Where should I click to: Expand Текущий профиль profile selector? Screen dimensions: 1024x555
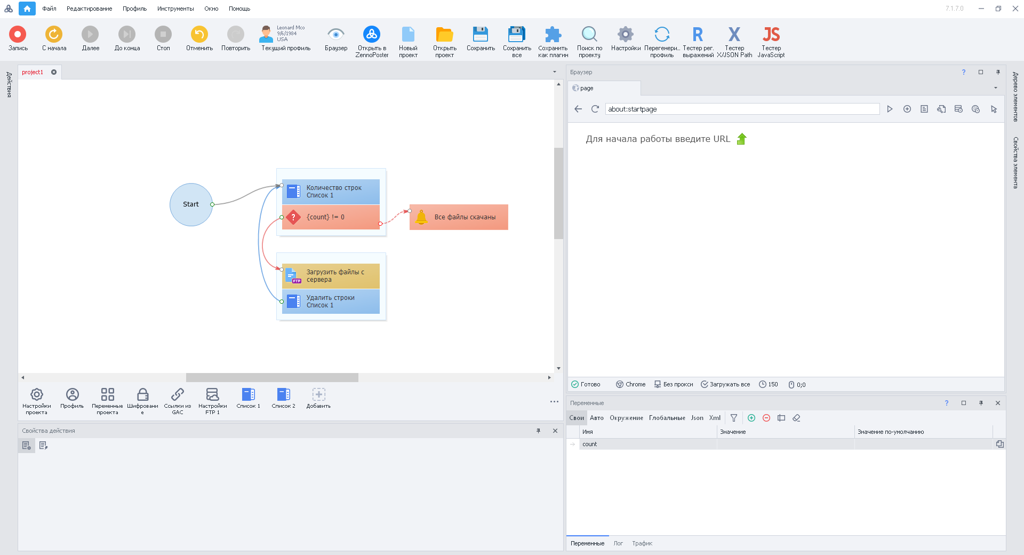(x=285, y=41)
